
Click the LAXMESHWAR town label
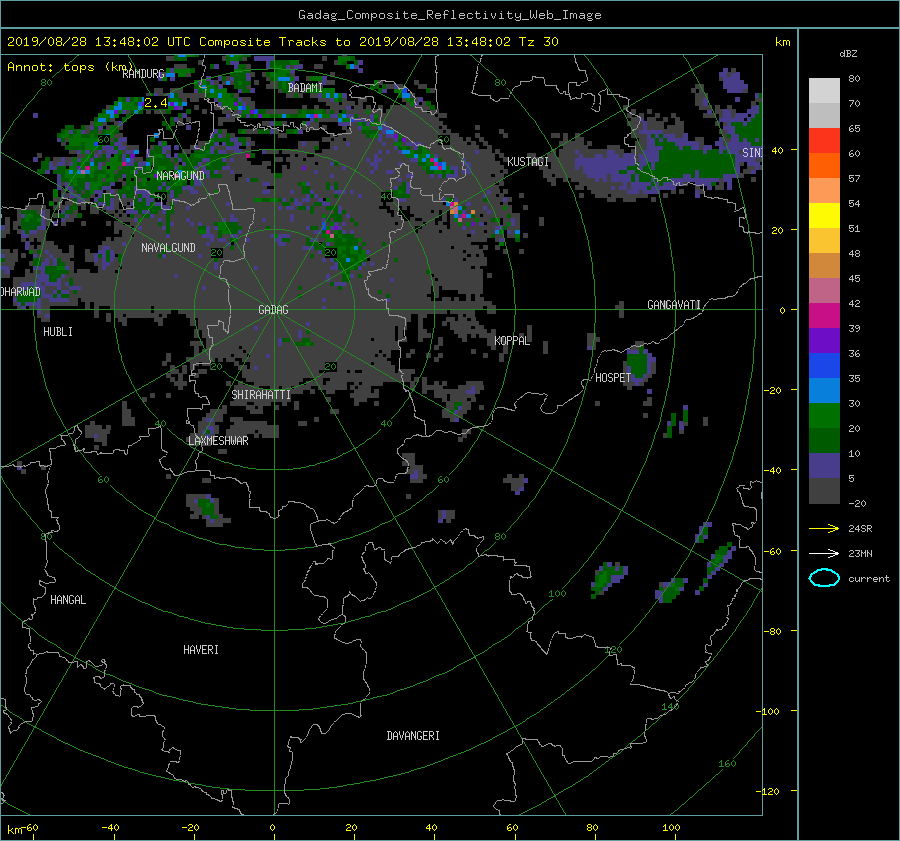click(218, 441)
